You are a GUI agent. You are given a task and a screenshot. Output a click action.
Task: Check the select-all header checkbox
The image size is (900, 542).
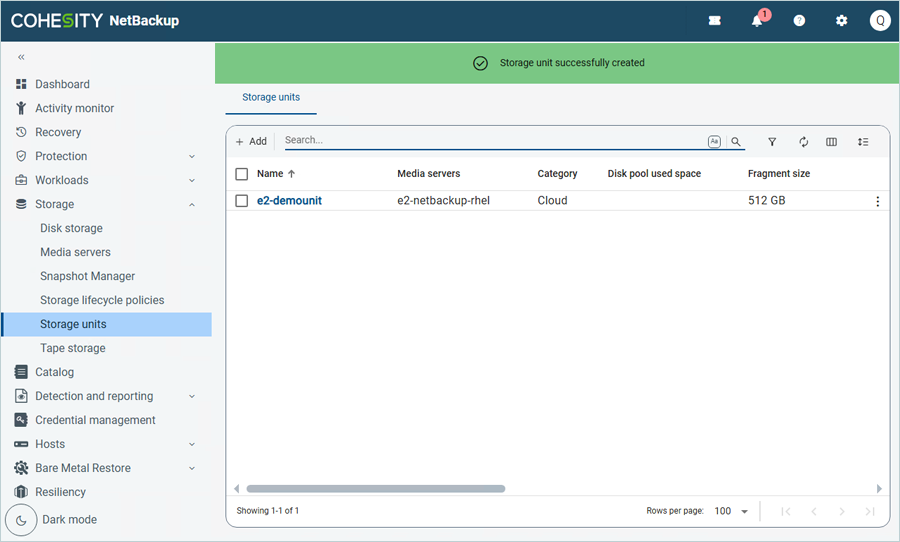[x=242, y=174]
